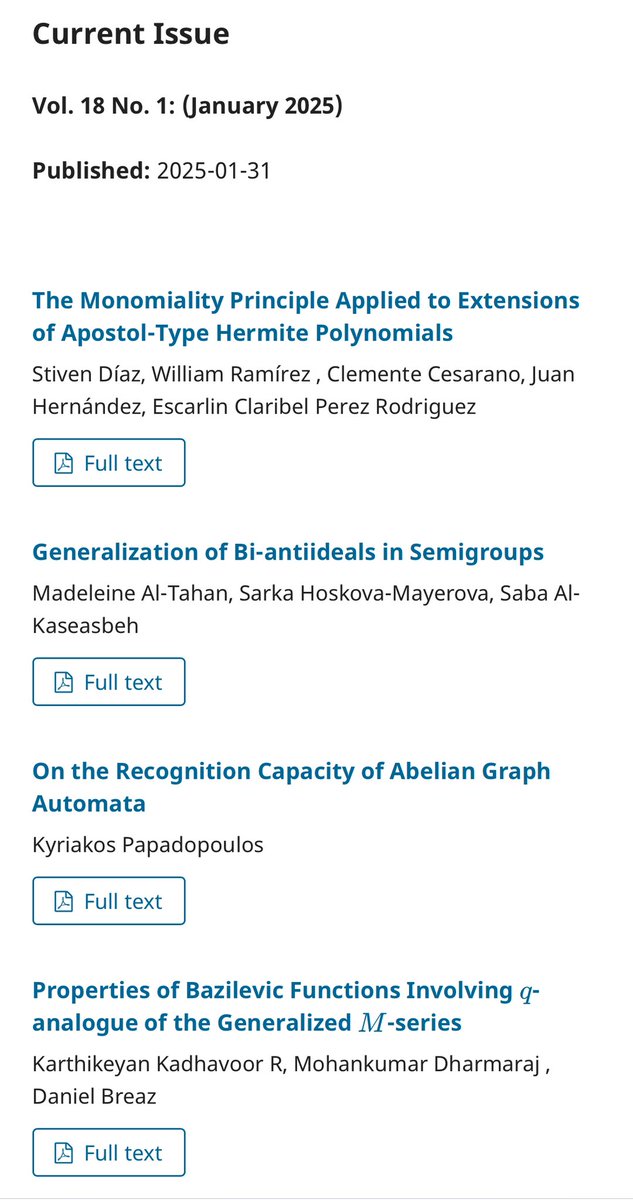The width and height of the screenshot is (633, 1200).
Task: Click the Current Issue heading
Action: [131, 34]
